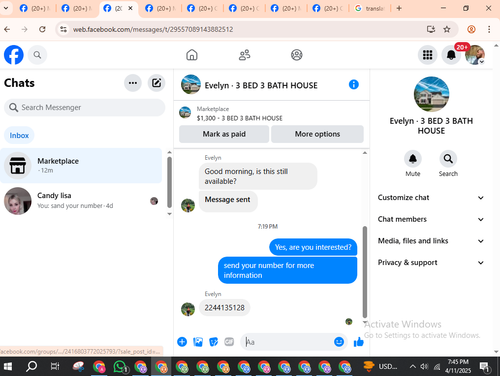Click the Evelyn chat header title
The width and height of the screenshot is (500, 376).
261,85
